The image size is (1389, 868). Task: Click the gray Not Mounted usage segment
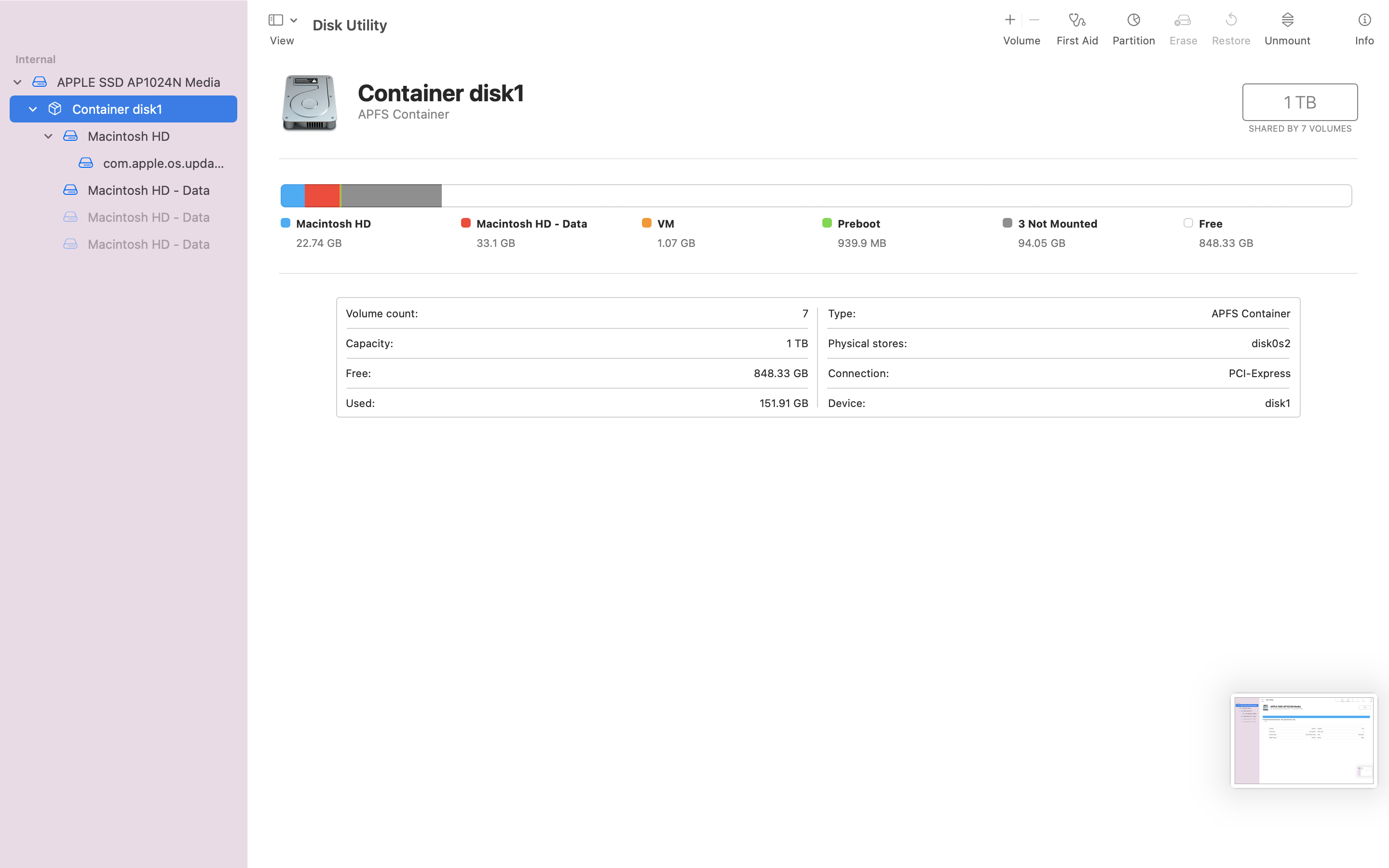tap(392, 196)
